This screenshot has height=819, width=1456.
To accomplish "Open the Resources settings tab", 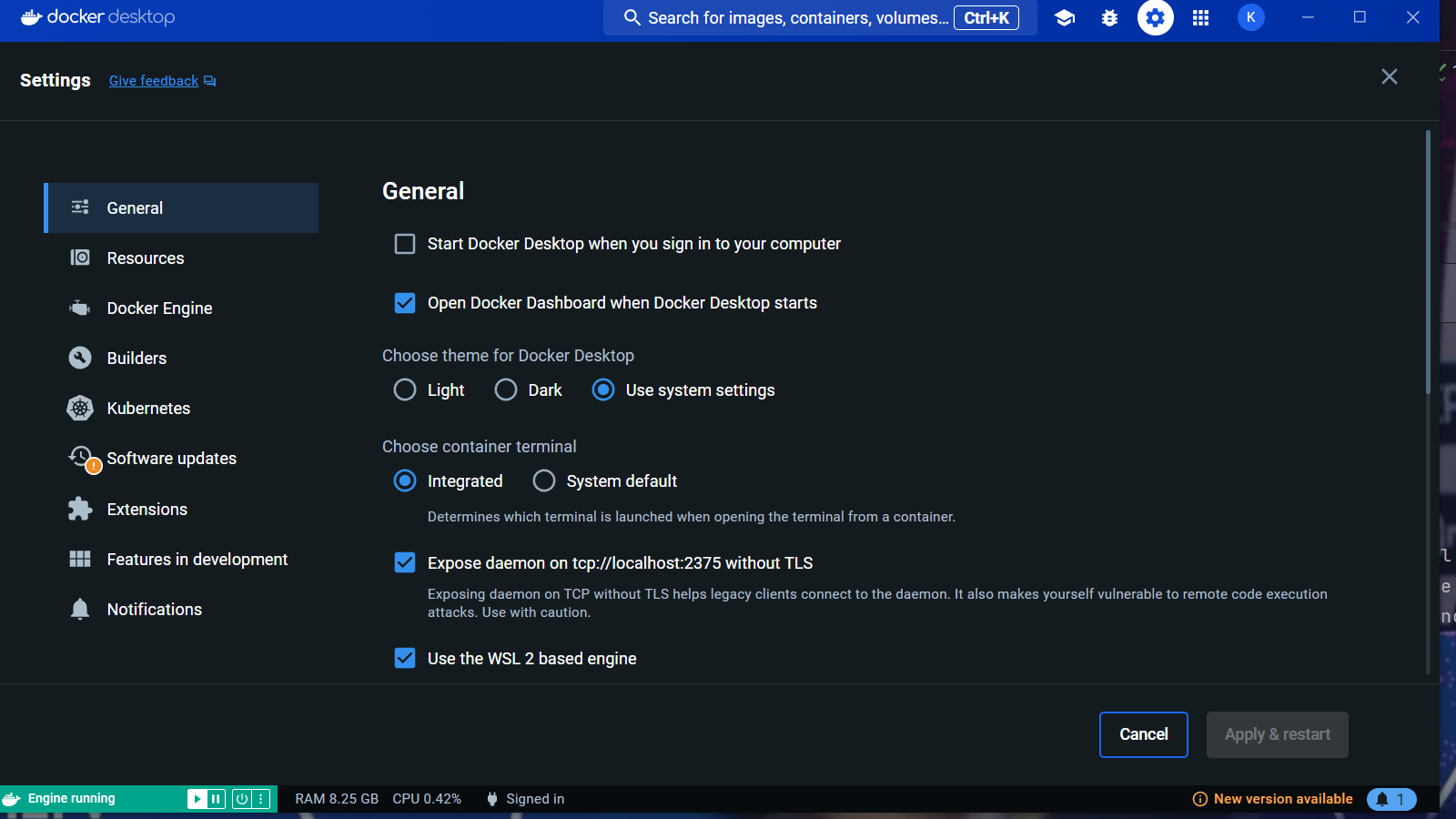I will click(181, 258).
